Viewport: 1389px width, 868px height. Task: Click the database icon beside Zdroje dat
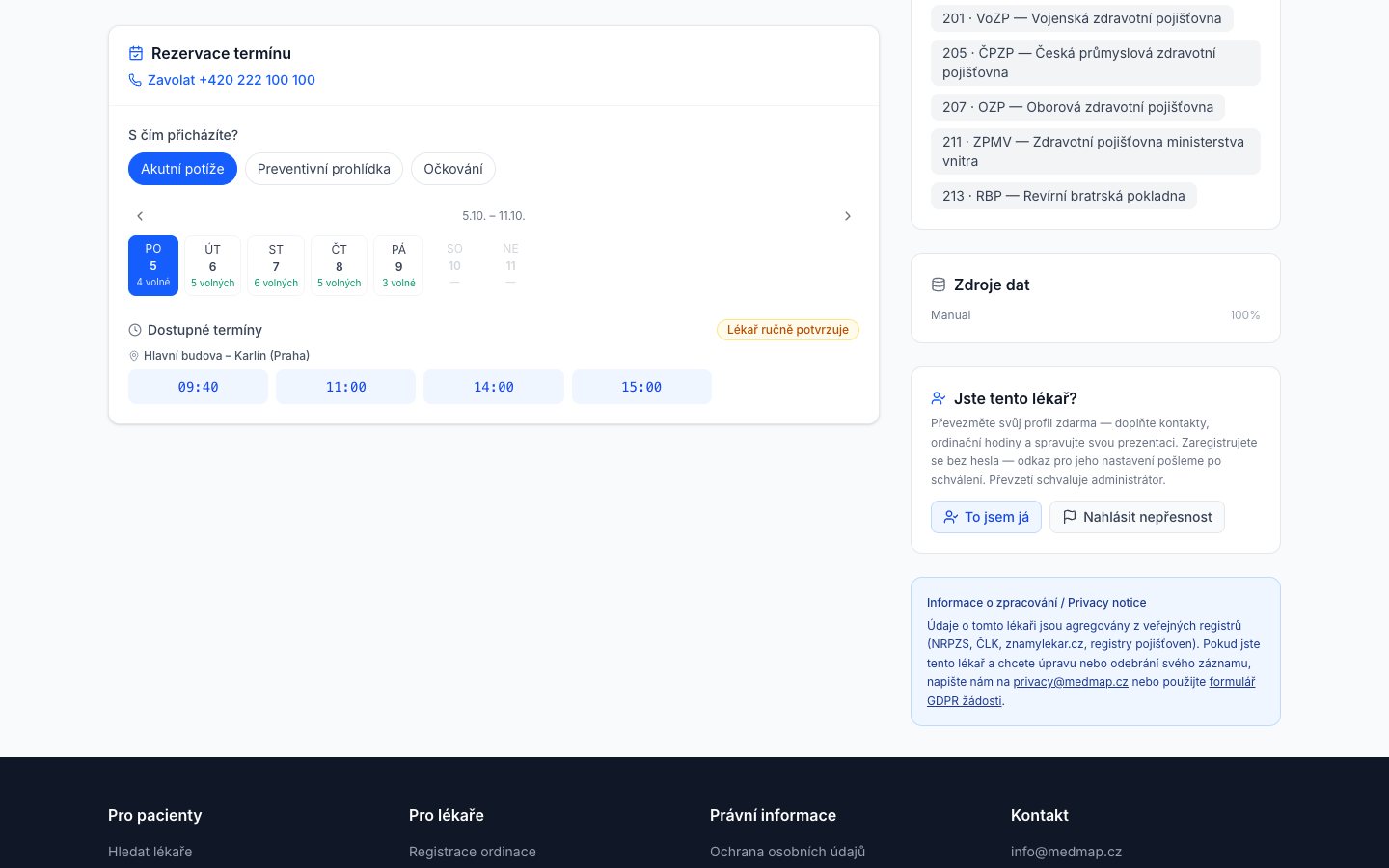(x=939, y=285)
